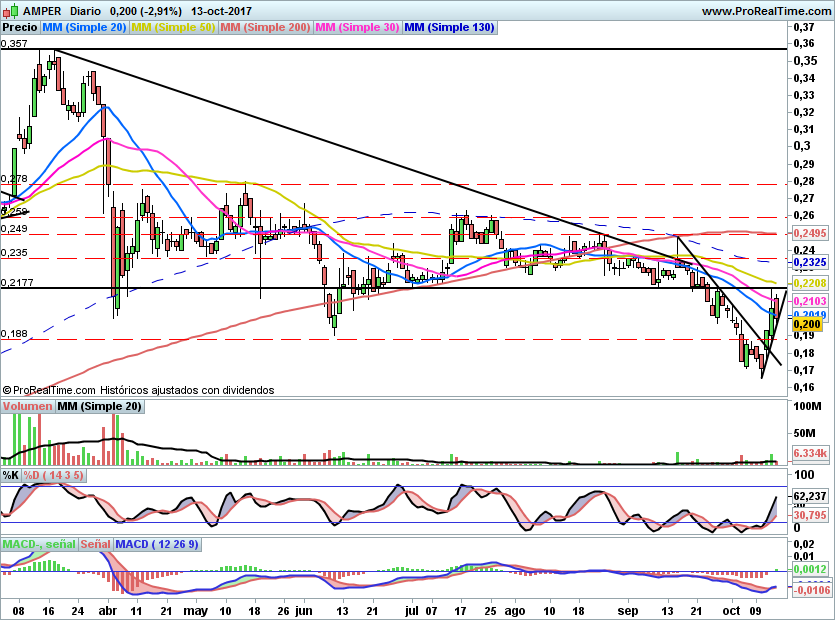Viewport: 835px width, 620px height.
Task: Click the 0,2208 yellow average price tag
Action: click(x=810, y=283)
